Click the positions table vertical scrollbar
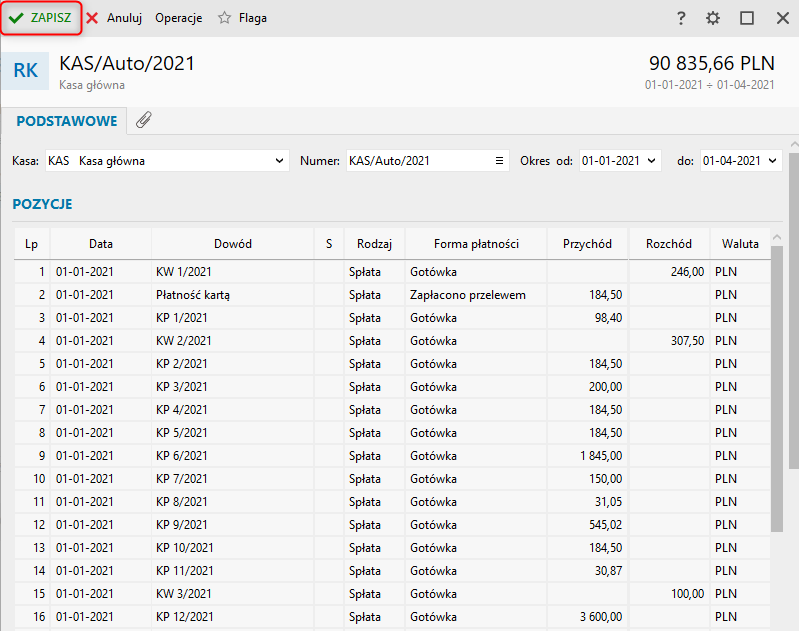799x631 pixels. tap(777, 388)
